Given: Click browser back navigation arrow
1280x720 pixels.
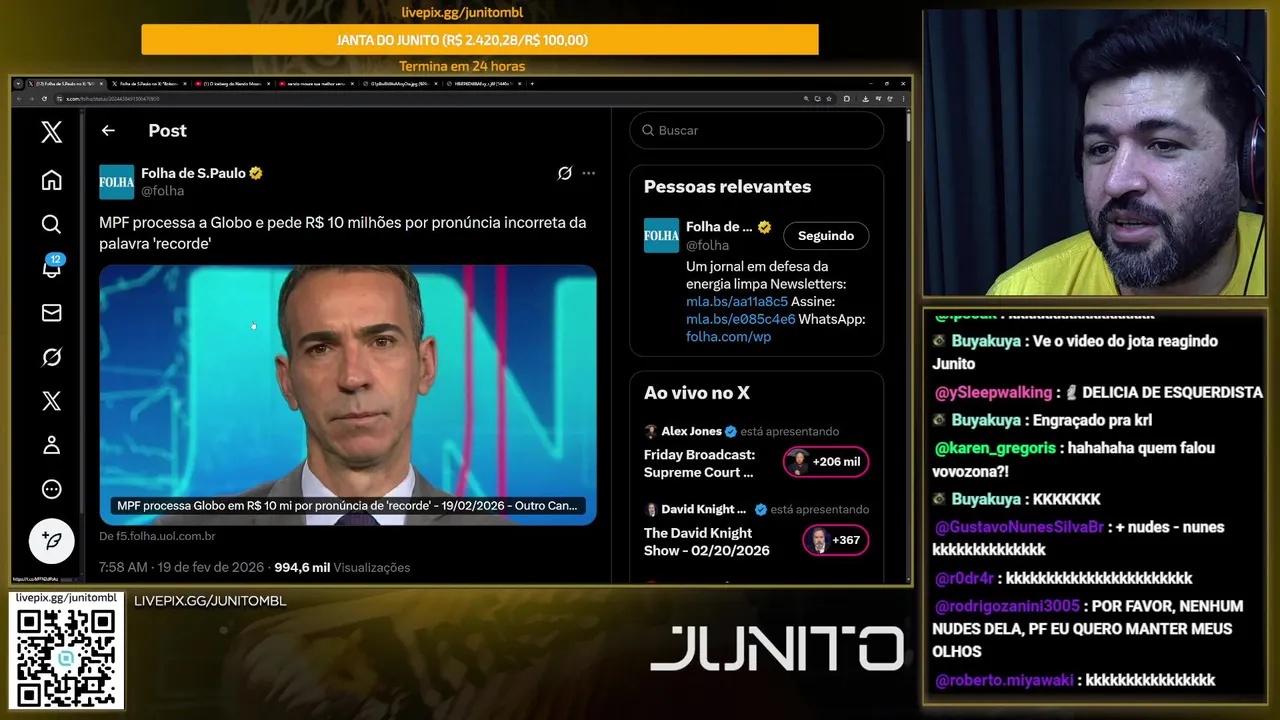Looking at the screenshot, I should click(19, 98).
